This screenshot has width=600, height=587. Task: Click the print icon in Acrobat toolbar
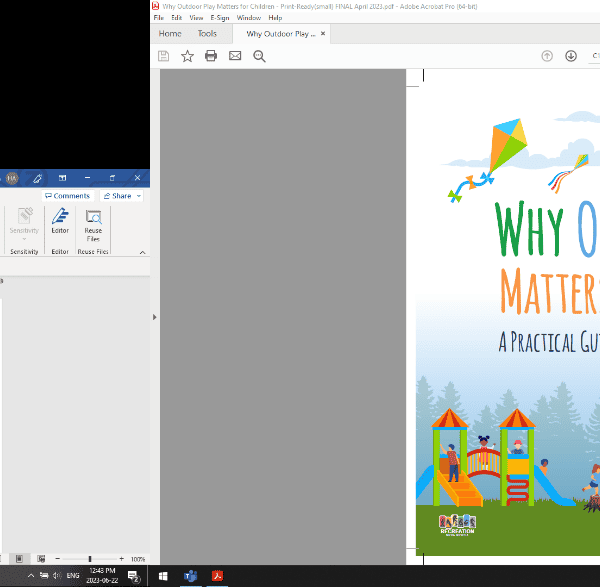(x=211, y=56)
